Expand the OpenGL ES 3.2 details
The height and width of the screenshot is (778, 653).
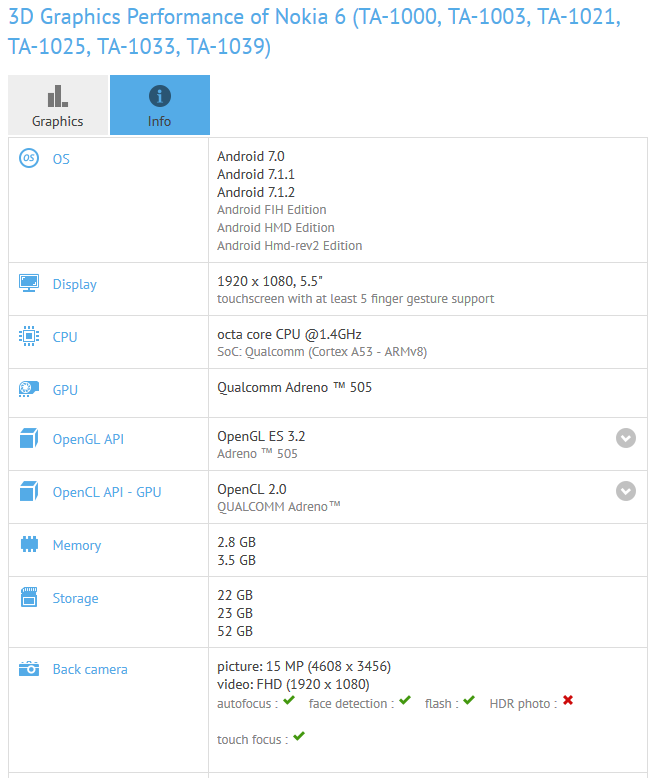(x=626, y=438)
